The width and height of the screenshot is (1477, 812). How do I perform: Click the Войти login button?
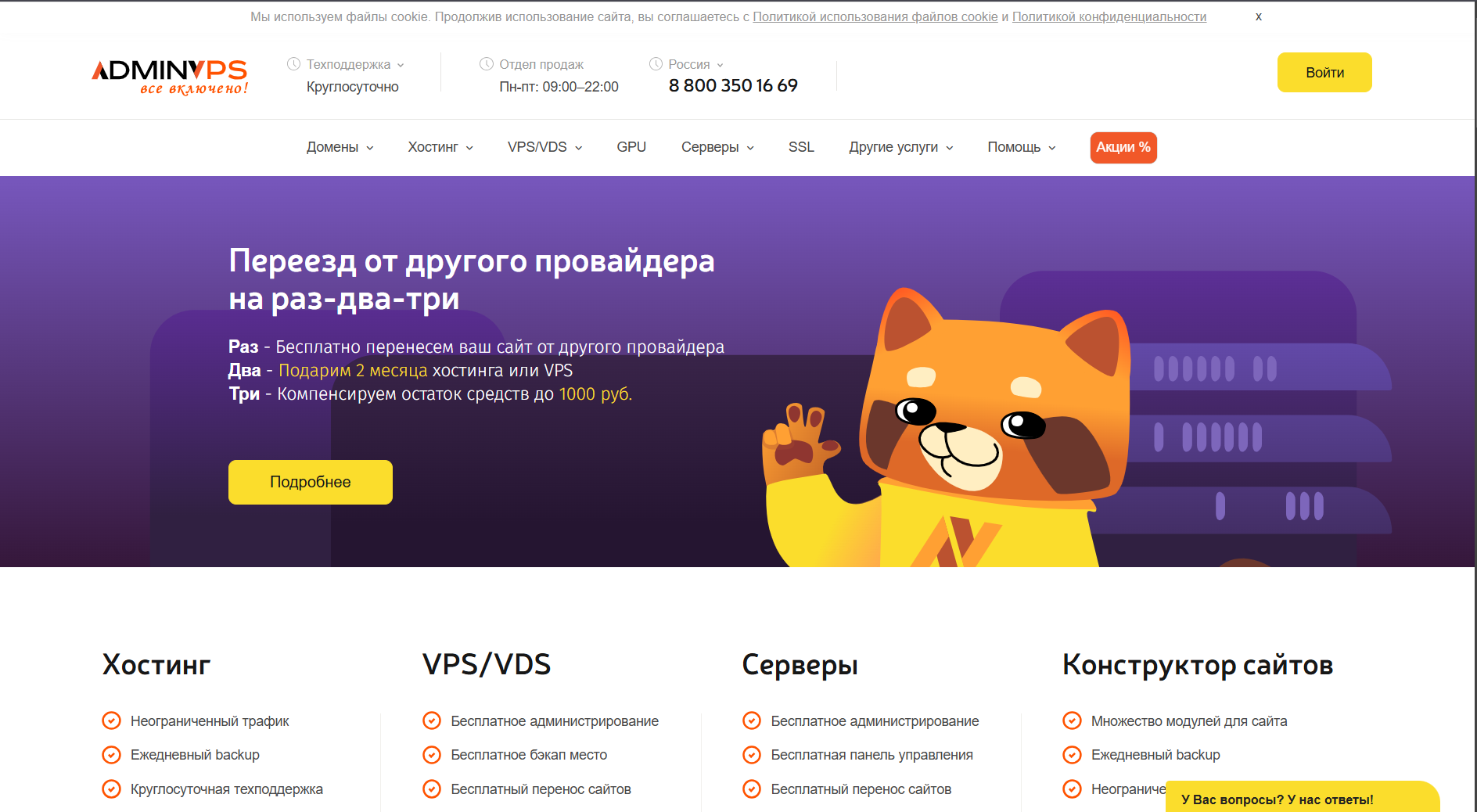[x=1324, y=73]
